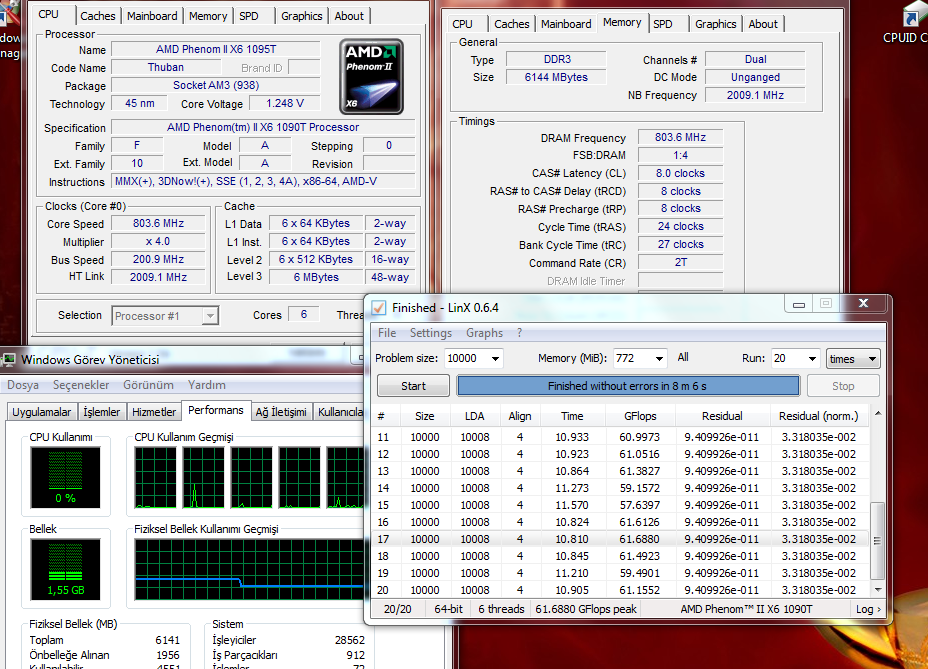
Task: Open the Yardım menu in Task Manager
Action: (207, 385)
